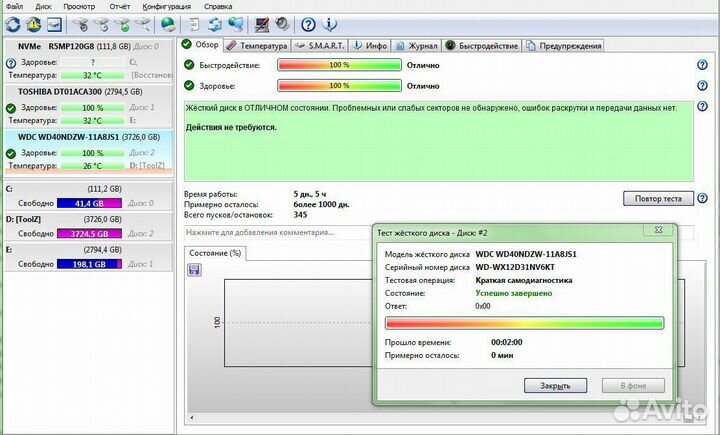Viewport: 720px width, 435px height.
Task: Click the floppy save icon above chart
Action: point(194,270)
